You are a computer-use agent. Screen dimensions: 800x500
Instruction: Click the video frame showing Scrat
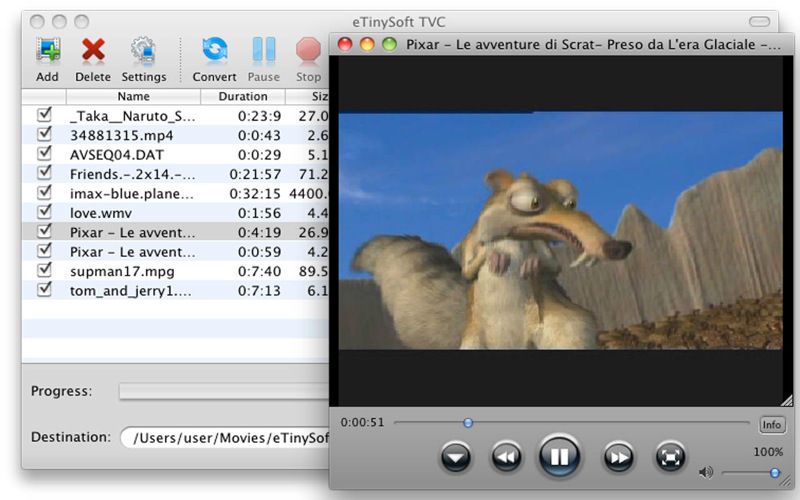(x=560, y=231)
